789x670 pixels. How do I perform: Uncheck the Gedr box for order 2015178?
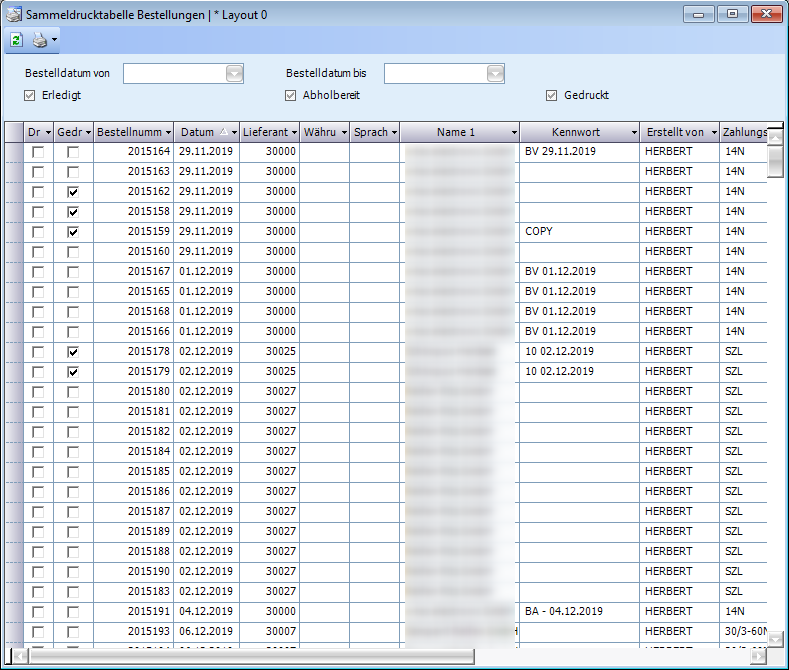pos(73,352)
